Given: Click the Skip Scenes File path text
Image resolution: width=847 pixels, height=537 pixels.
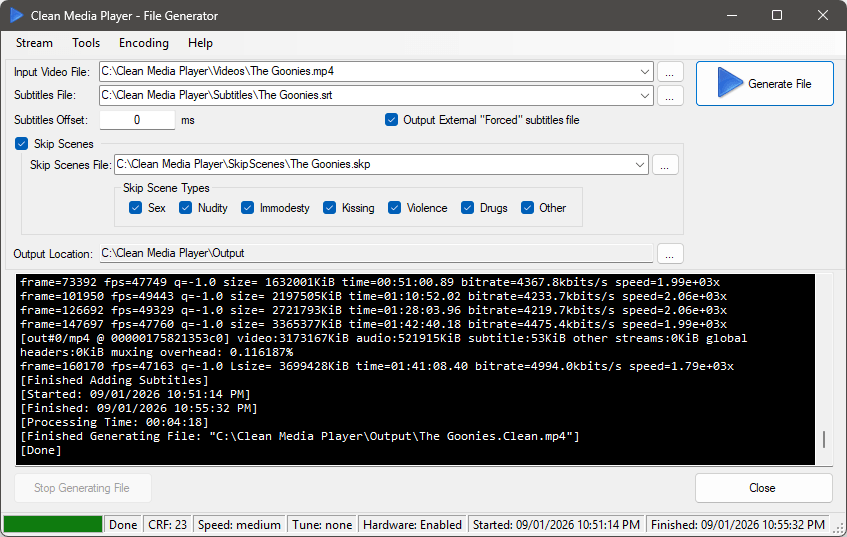Looking at the screenshot, I should 244,164.
